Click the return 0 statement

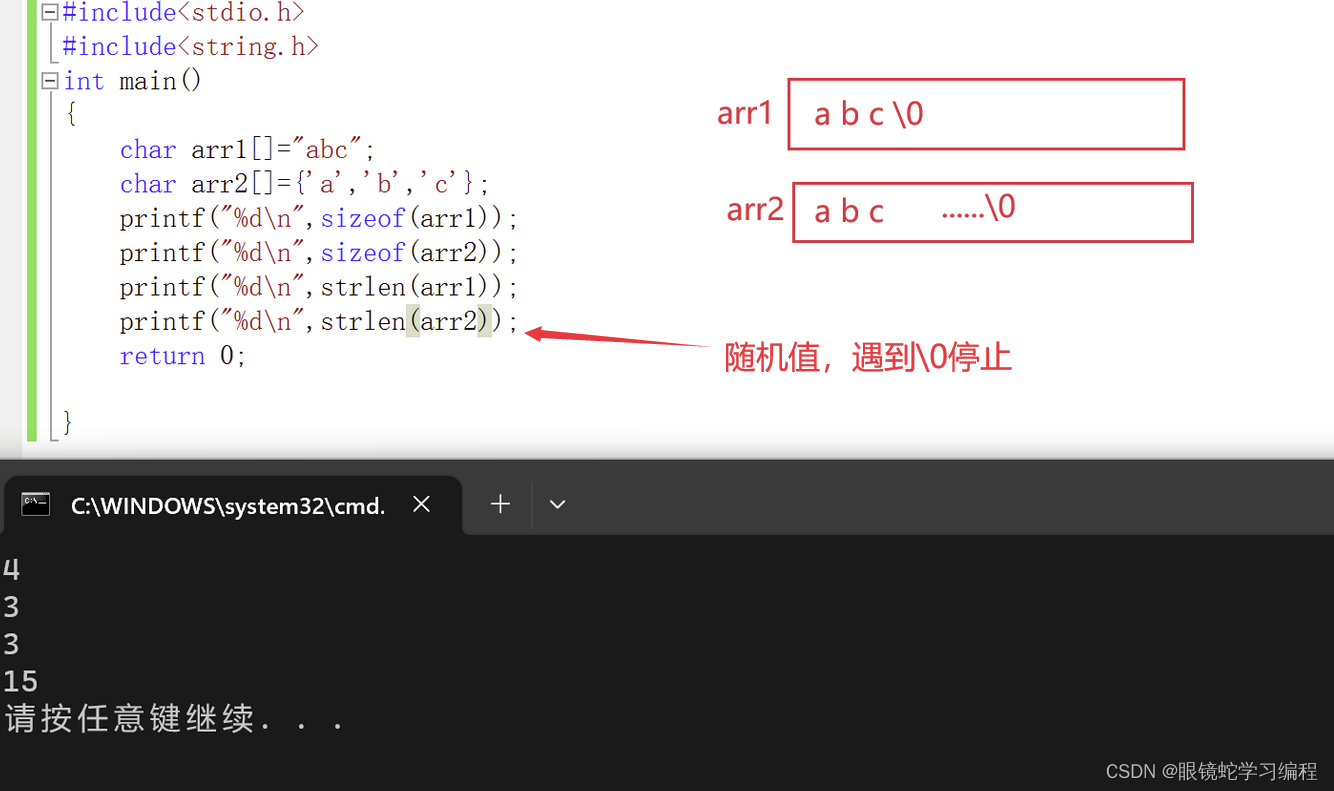[x=183, y=355]
